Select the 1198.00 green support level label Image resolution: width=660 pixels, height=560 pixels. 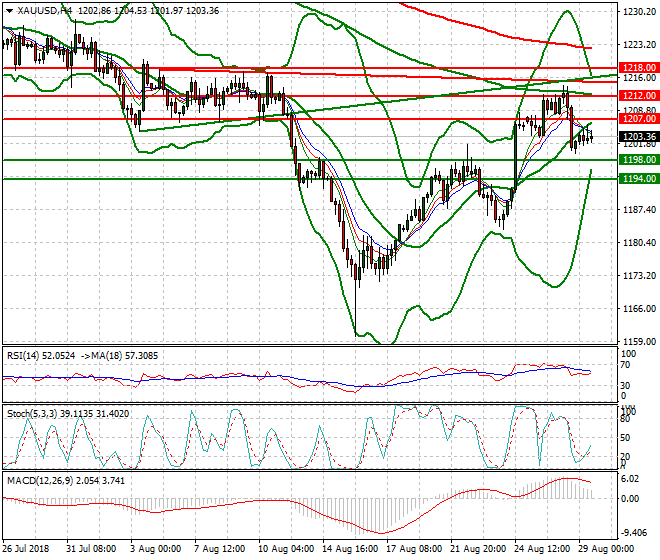pyautogui.click(x=639, y=160)
